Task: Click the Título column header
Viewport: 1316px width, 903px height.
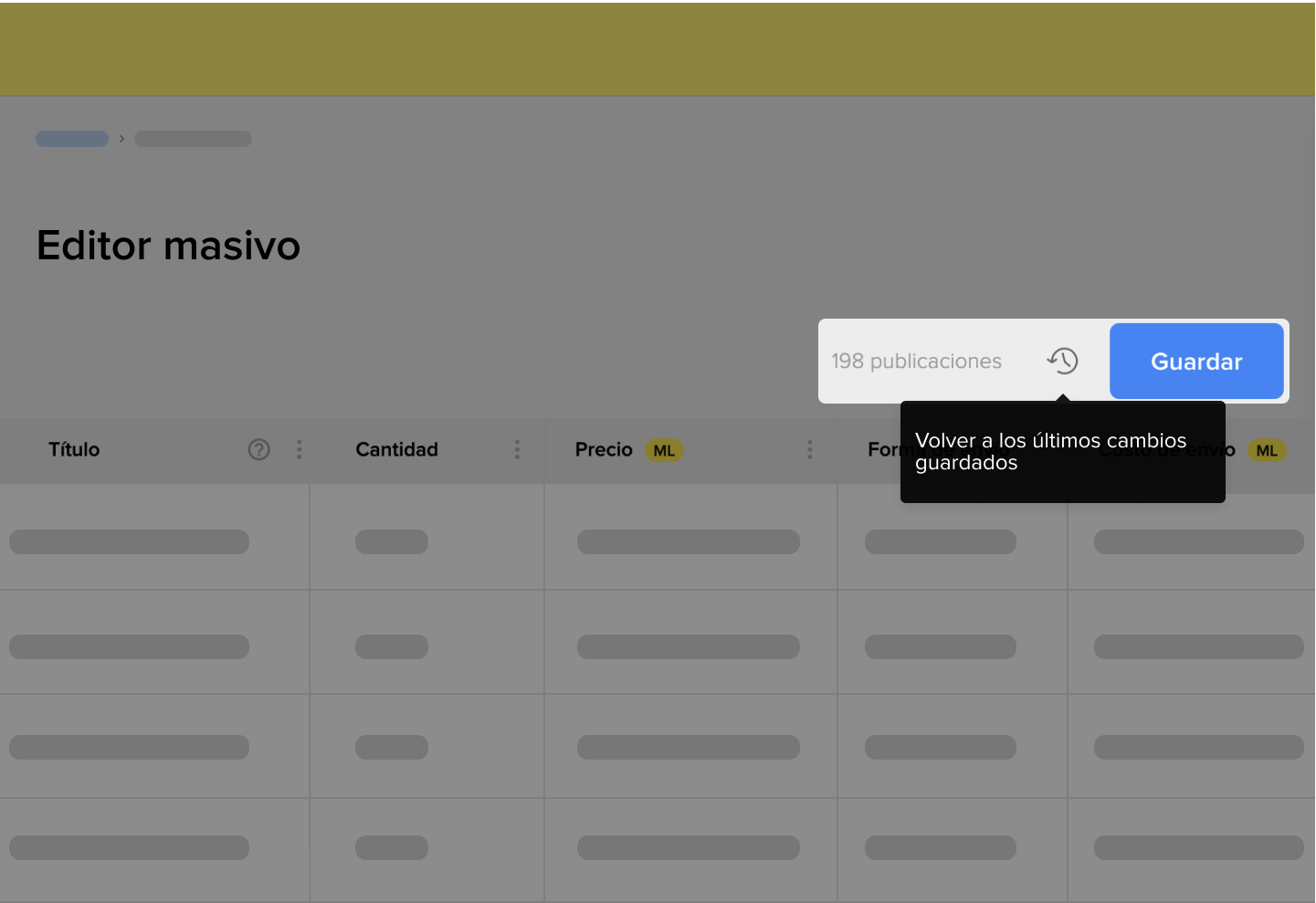Action: 74,449
